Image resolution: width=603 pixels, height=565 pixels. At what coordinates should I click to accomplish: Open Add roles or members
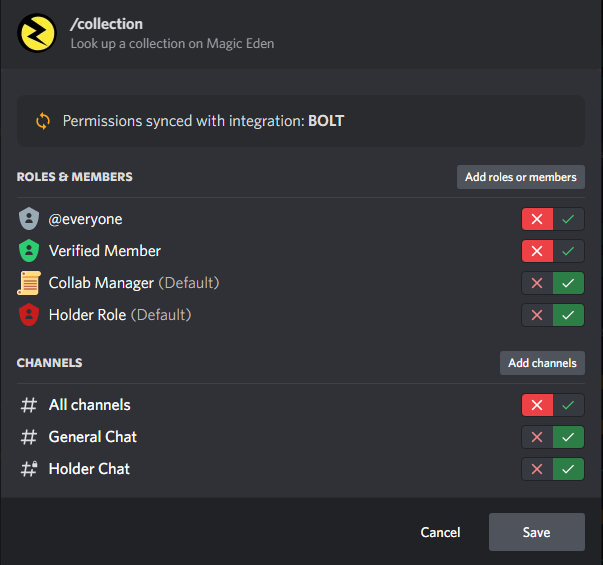point(520,177)
